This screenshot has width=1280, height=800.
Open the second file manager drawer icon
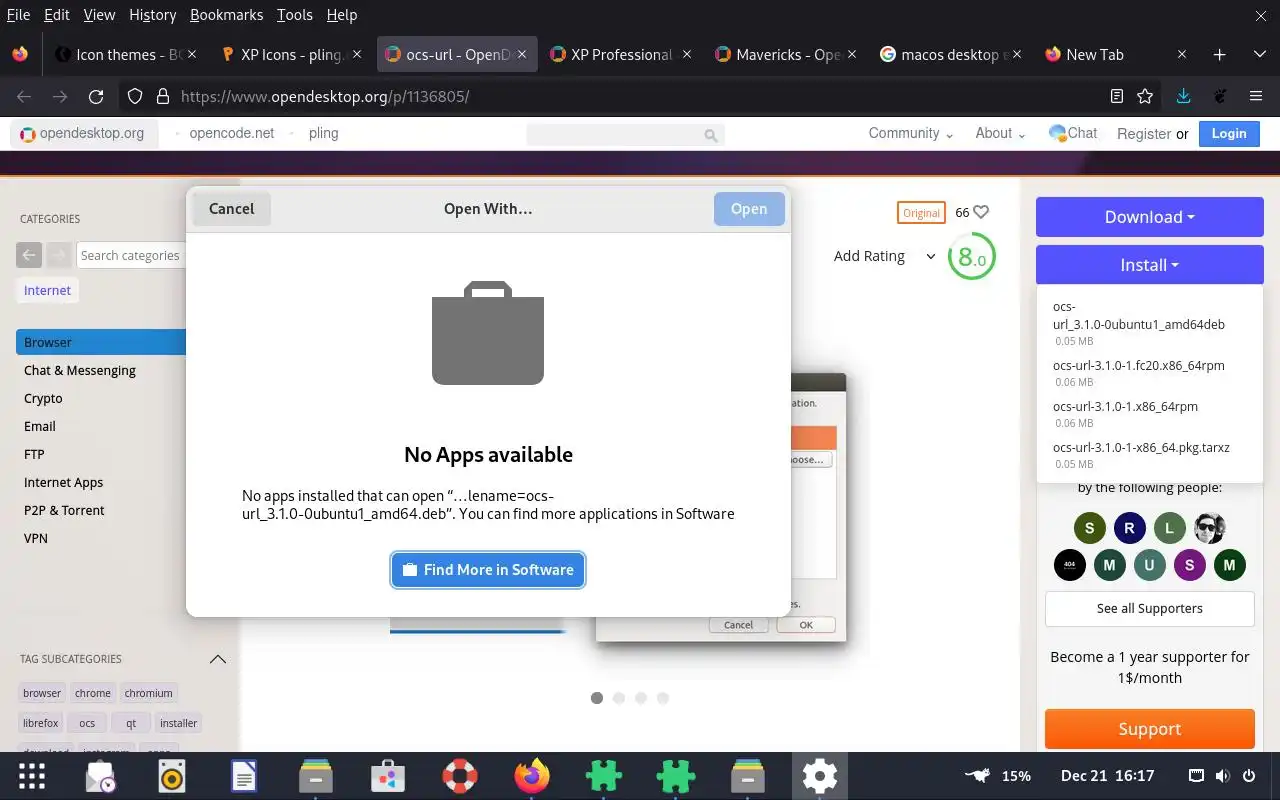click(x=748, y=776)
